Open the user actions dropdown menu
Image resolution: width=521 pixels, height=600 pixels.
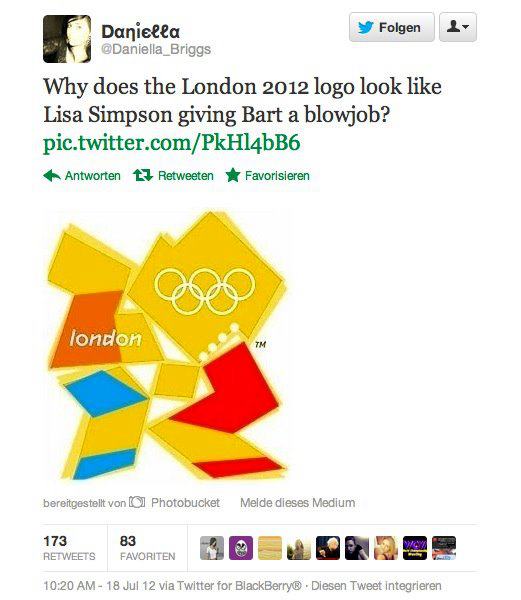click(x=458, y=27)
